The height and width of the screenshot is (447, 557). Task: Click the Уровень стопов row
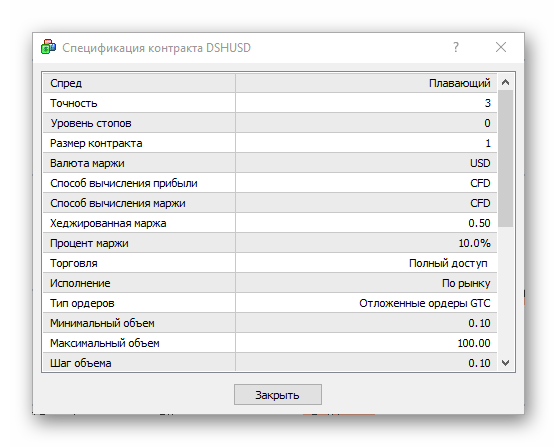(270, 123)
